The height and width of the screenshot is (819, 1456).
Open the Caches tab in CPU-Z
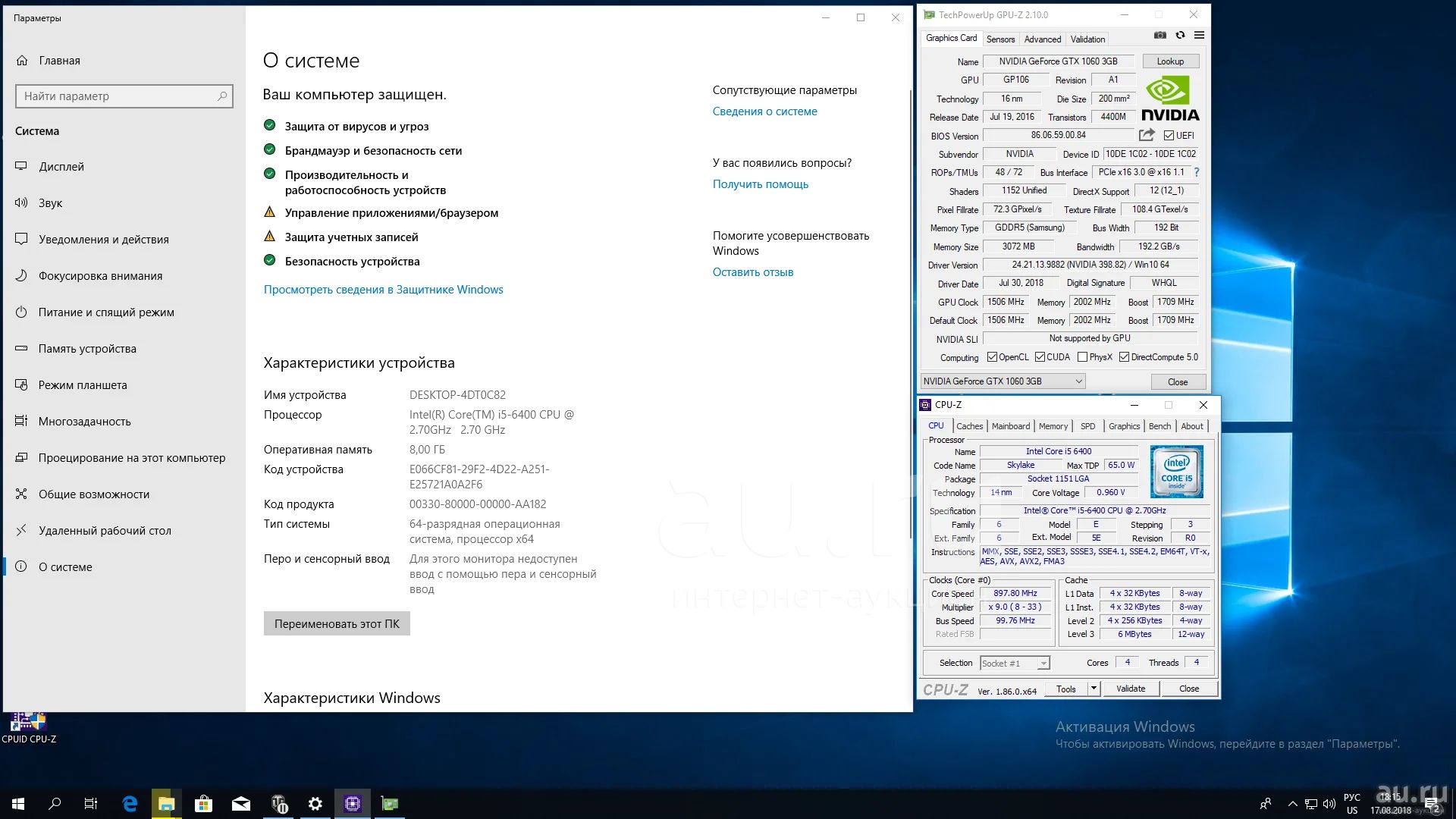click(x=969, y=426)
